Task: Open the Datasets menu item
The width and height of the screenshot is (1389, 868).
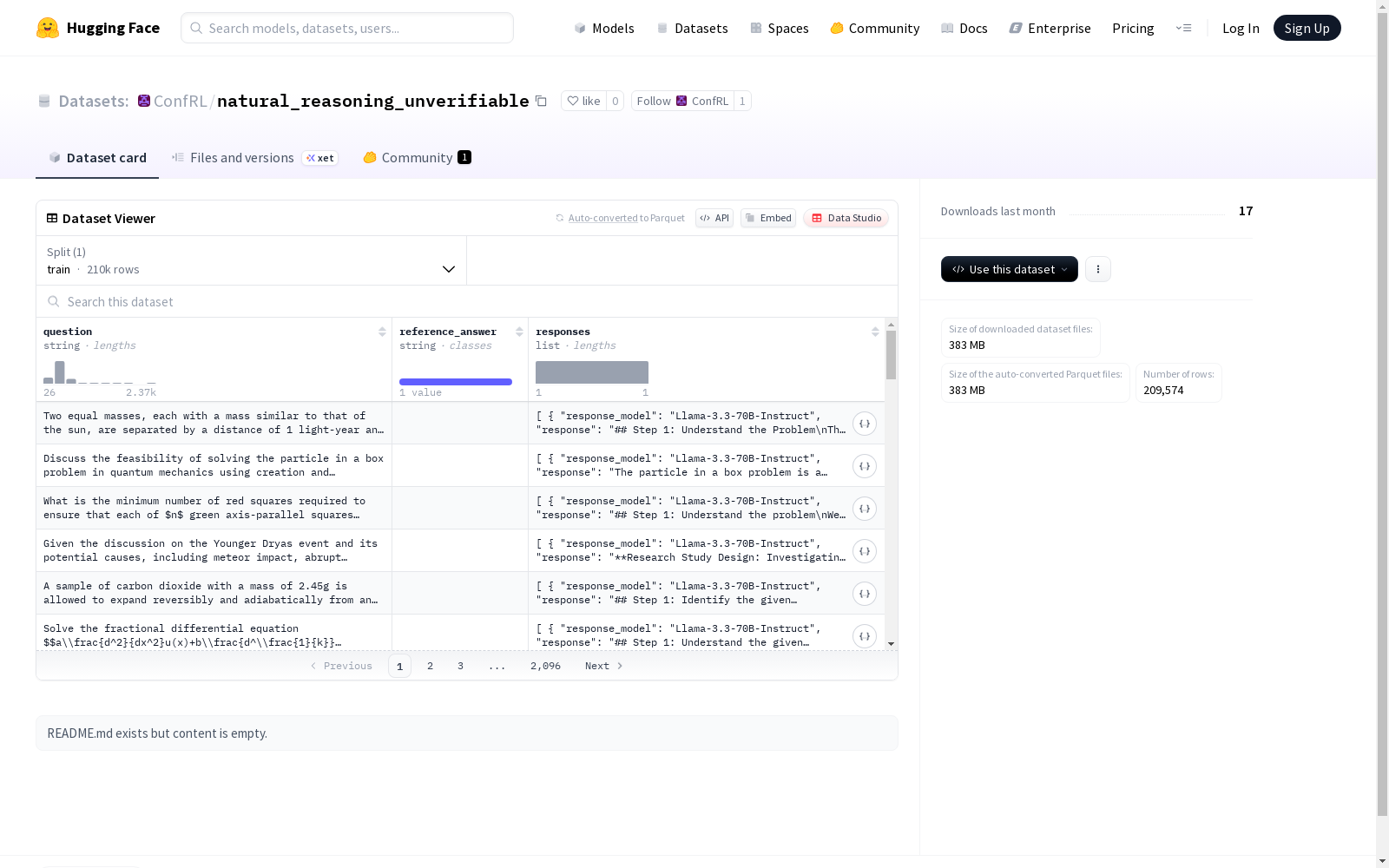Action: pyautogui.click(x=692, y=28)
